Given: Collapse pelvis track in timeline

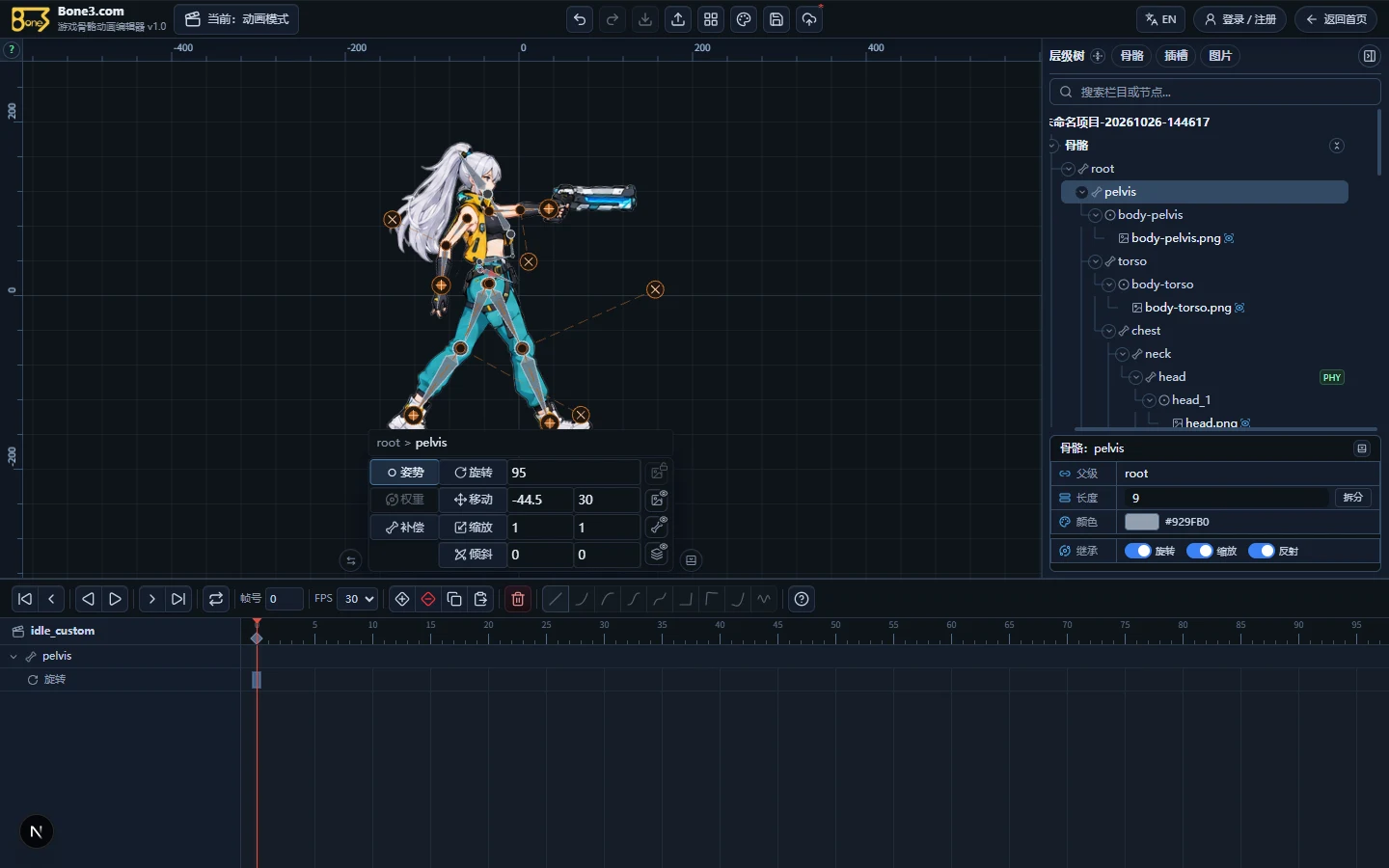Looking at the screenshot, I should point(14,656).
